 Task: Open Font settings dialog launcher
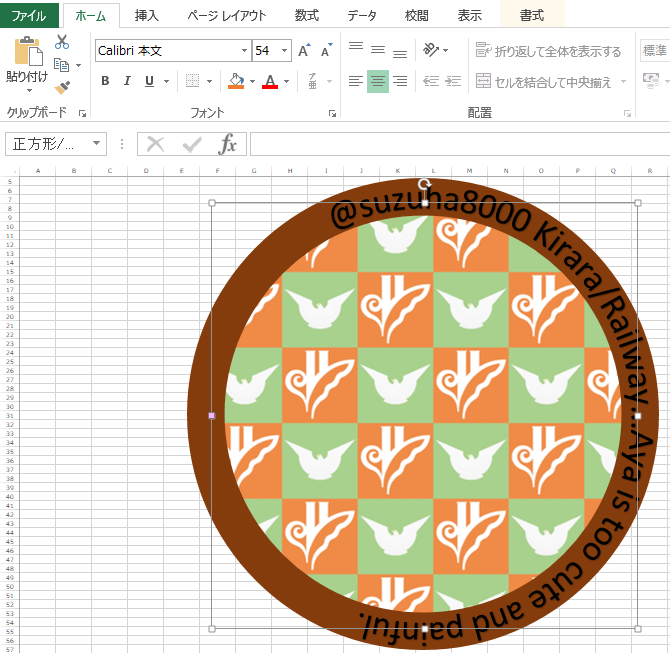tap(332, 113)
